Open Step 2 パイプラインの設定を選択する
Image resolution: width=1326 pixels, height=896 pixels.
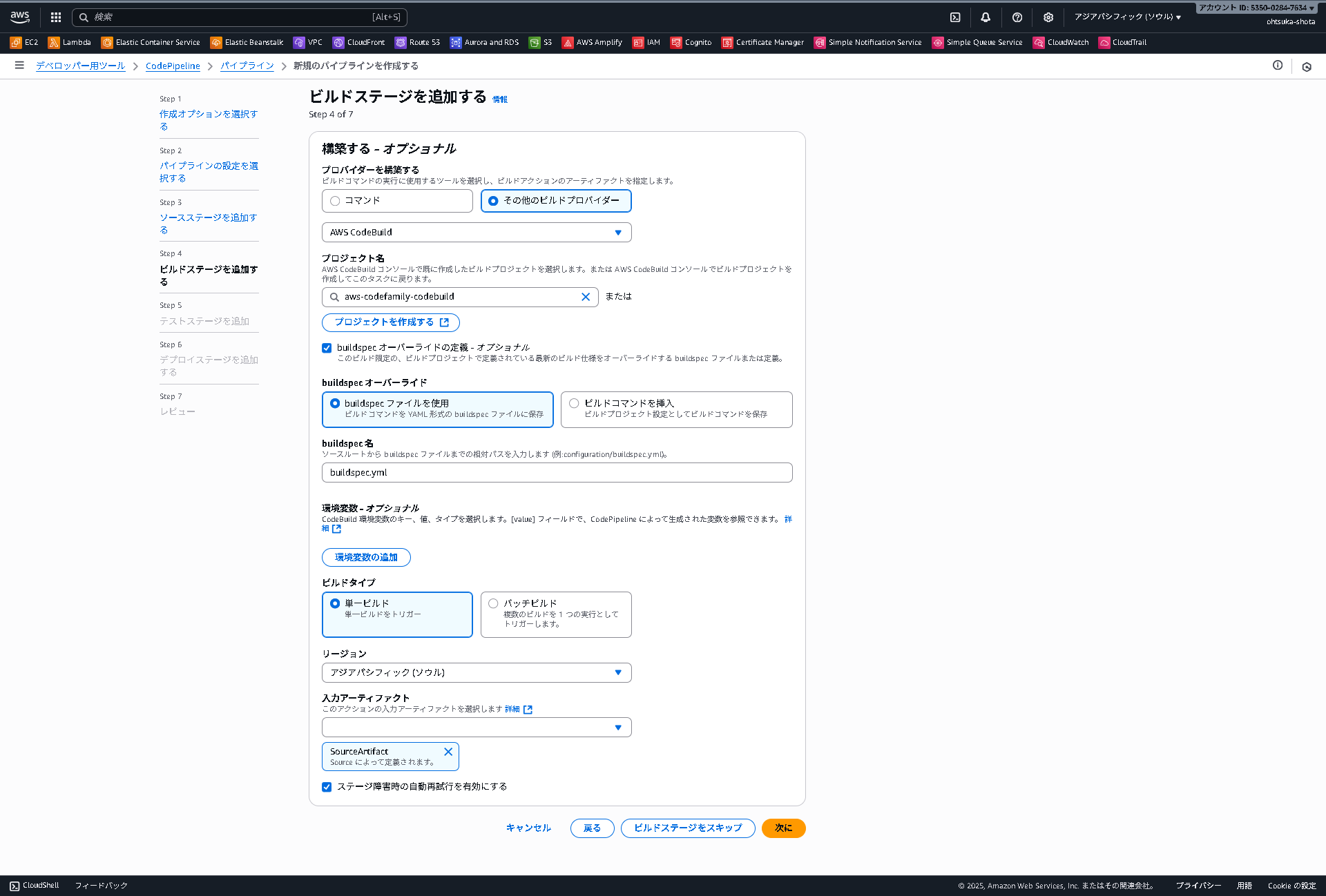209,171
